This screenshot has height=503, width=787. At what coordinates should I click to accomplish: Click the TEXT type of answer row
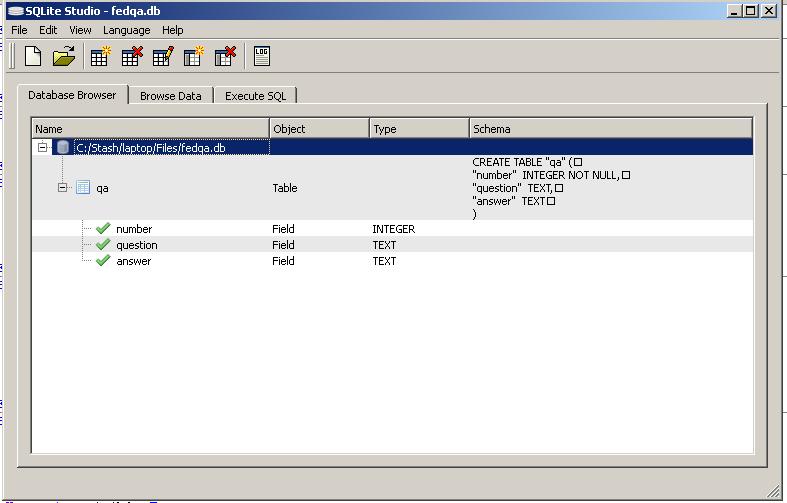[x=384, y=261]
